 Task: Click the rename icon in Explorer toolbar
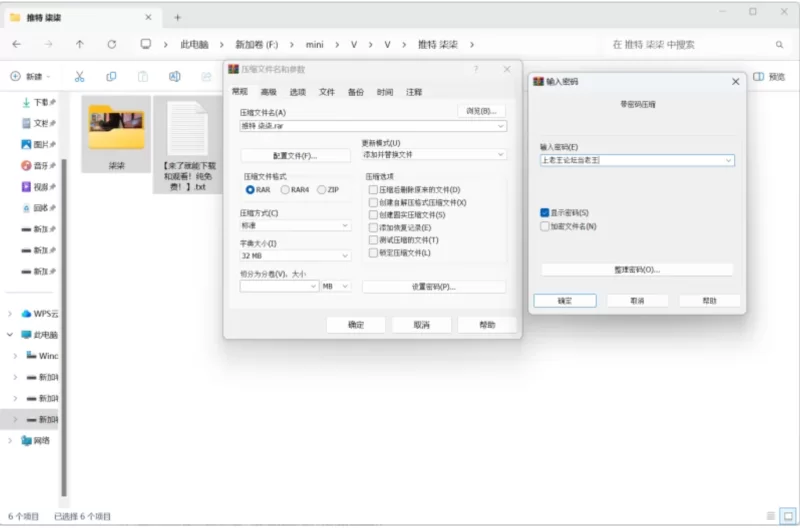[174, 77]
